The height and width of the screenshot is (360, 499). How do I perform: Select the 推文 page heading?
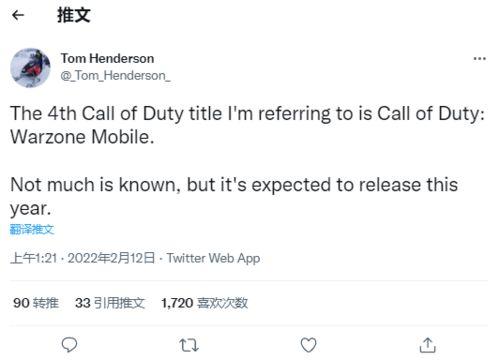[74, 15]
